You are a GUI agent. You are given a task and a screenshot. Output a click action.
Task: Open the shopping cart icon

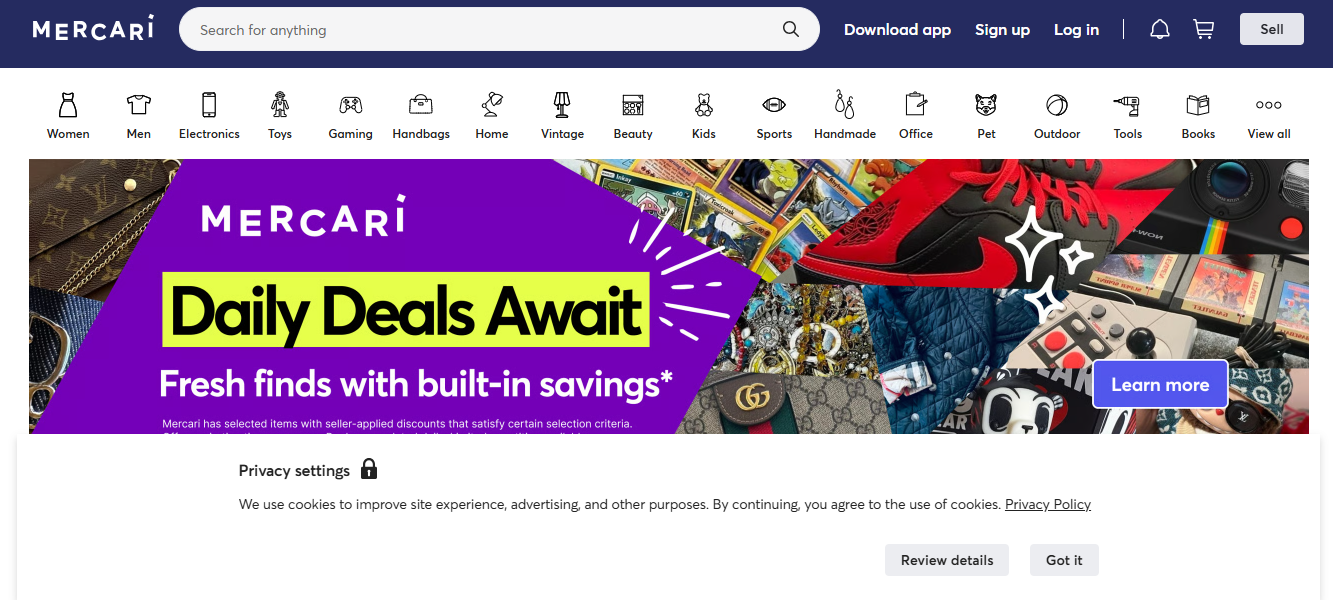point(1204,30)
